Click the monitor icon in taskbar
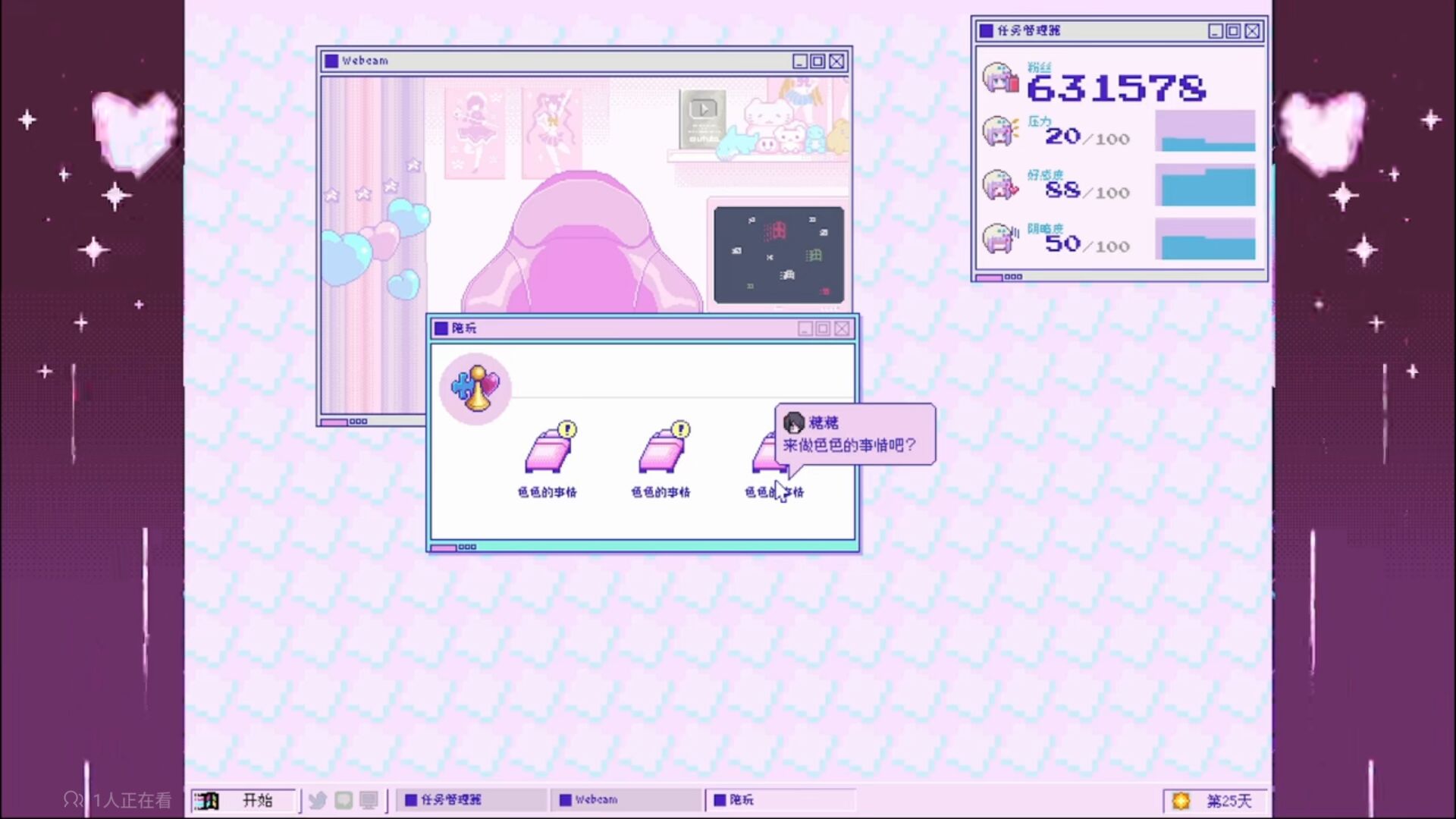The width and height of the screenshot is (1456, 819). [x=369, y=800]
